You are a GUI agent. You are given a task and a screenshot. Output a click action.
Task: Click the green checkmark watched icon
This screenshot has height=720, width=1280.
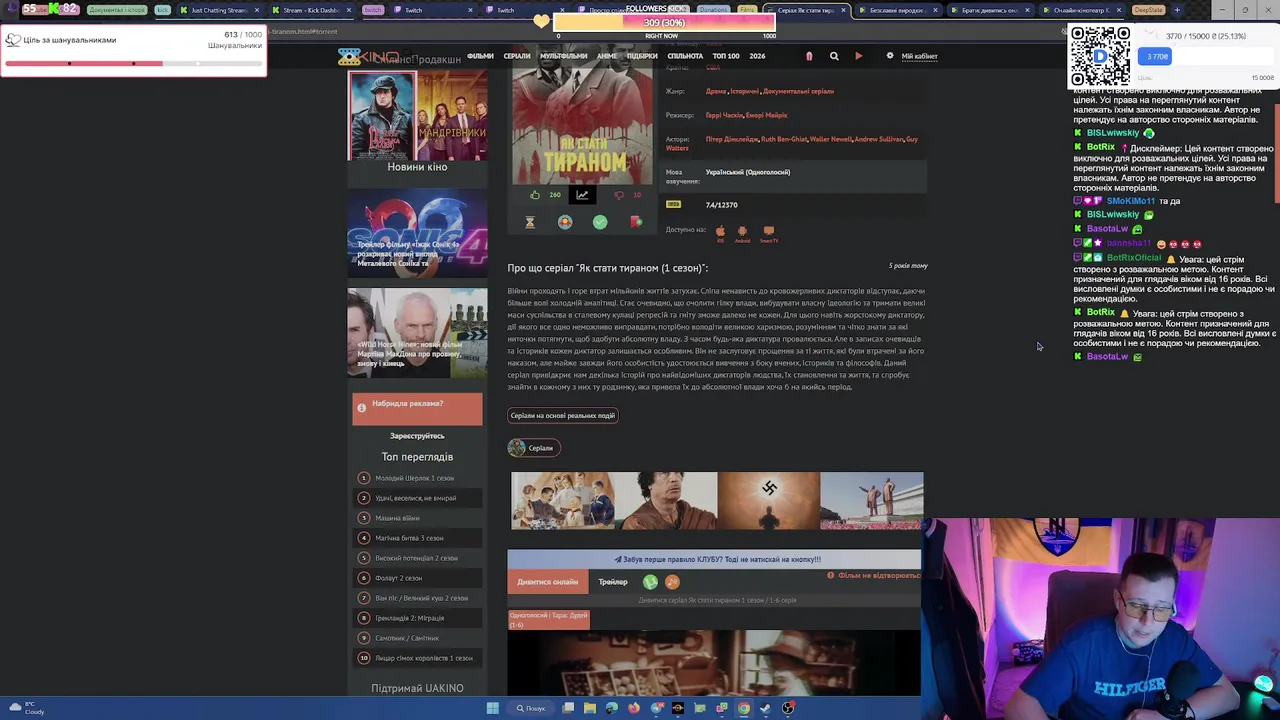600,222
